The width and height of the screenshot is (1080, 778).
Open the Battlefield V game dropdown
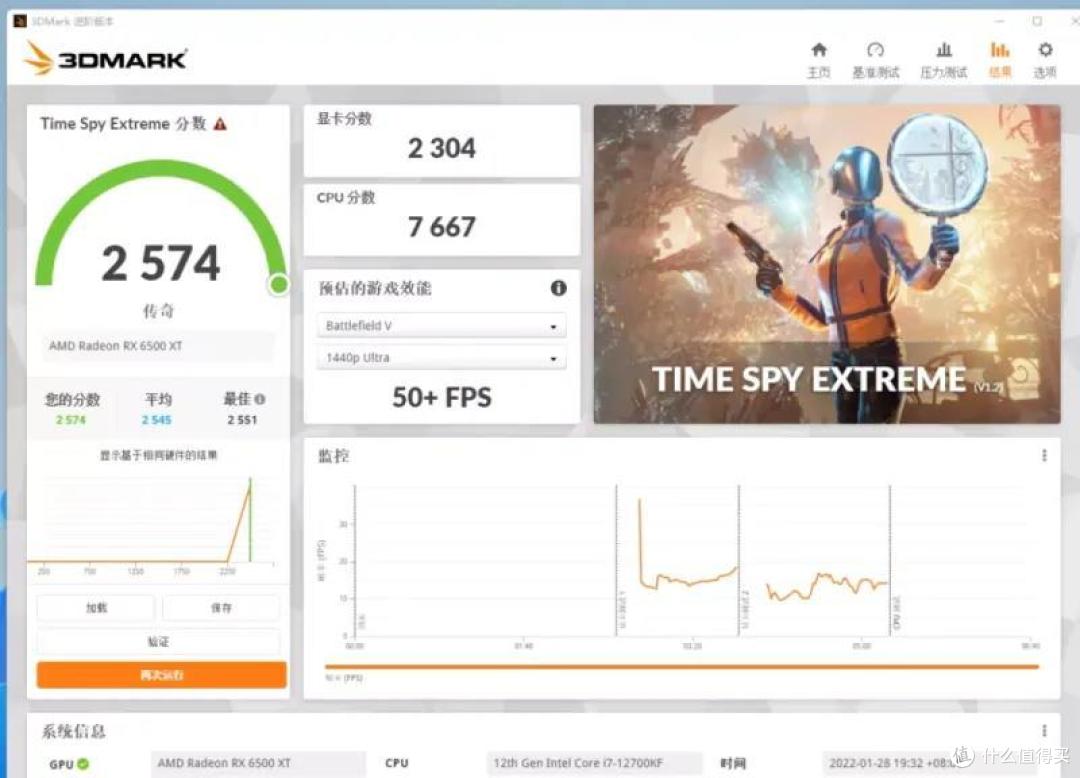(x=442, y=326)
